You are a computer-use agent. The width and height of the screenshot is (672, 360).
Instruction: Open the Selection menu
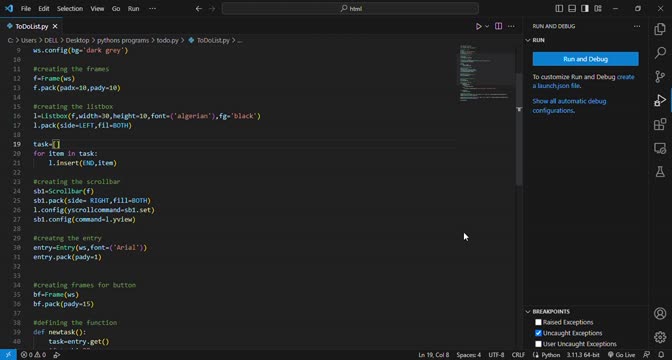tap(70, 9)
